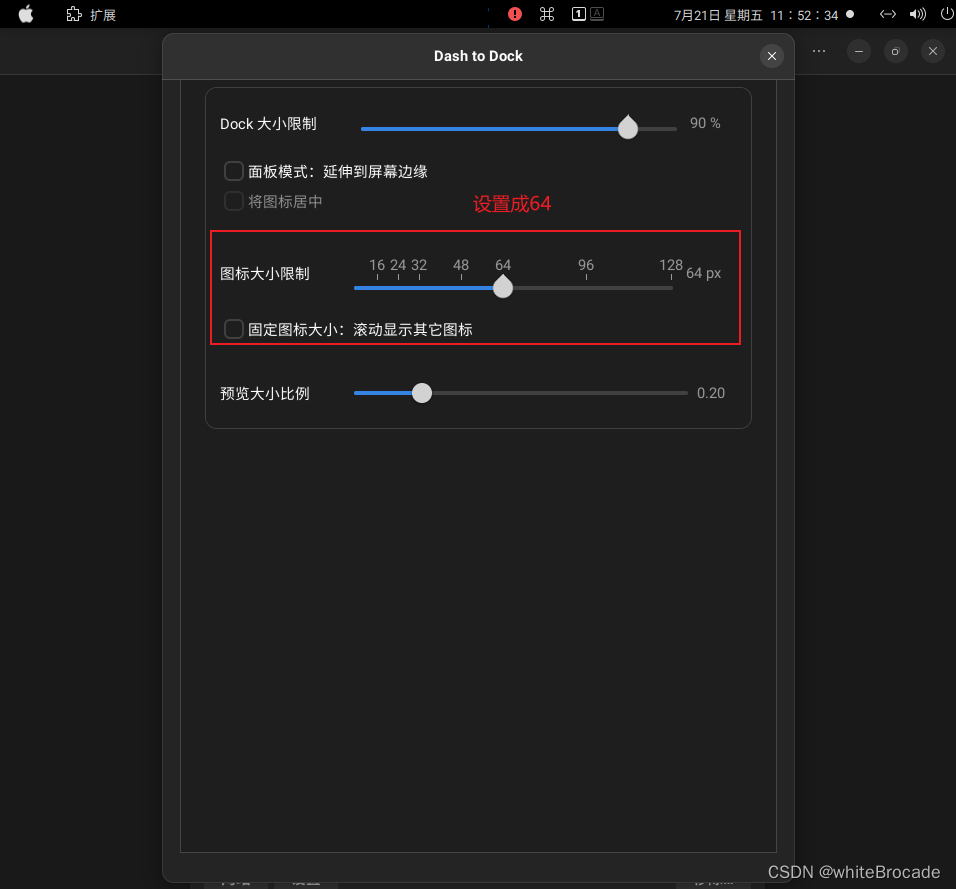
Task: Select workspace indicator 1 in top bar
Action: click(x=579, y=14)
